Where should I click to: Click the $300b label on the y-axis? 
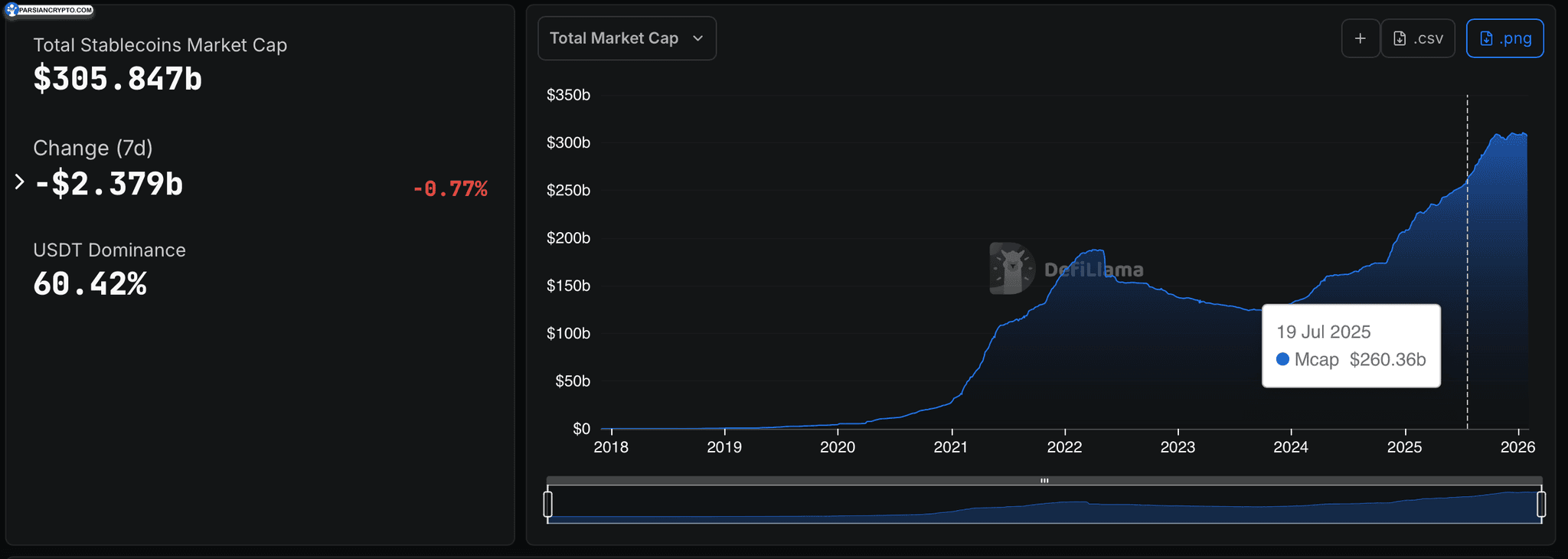click(568, 142)
